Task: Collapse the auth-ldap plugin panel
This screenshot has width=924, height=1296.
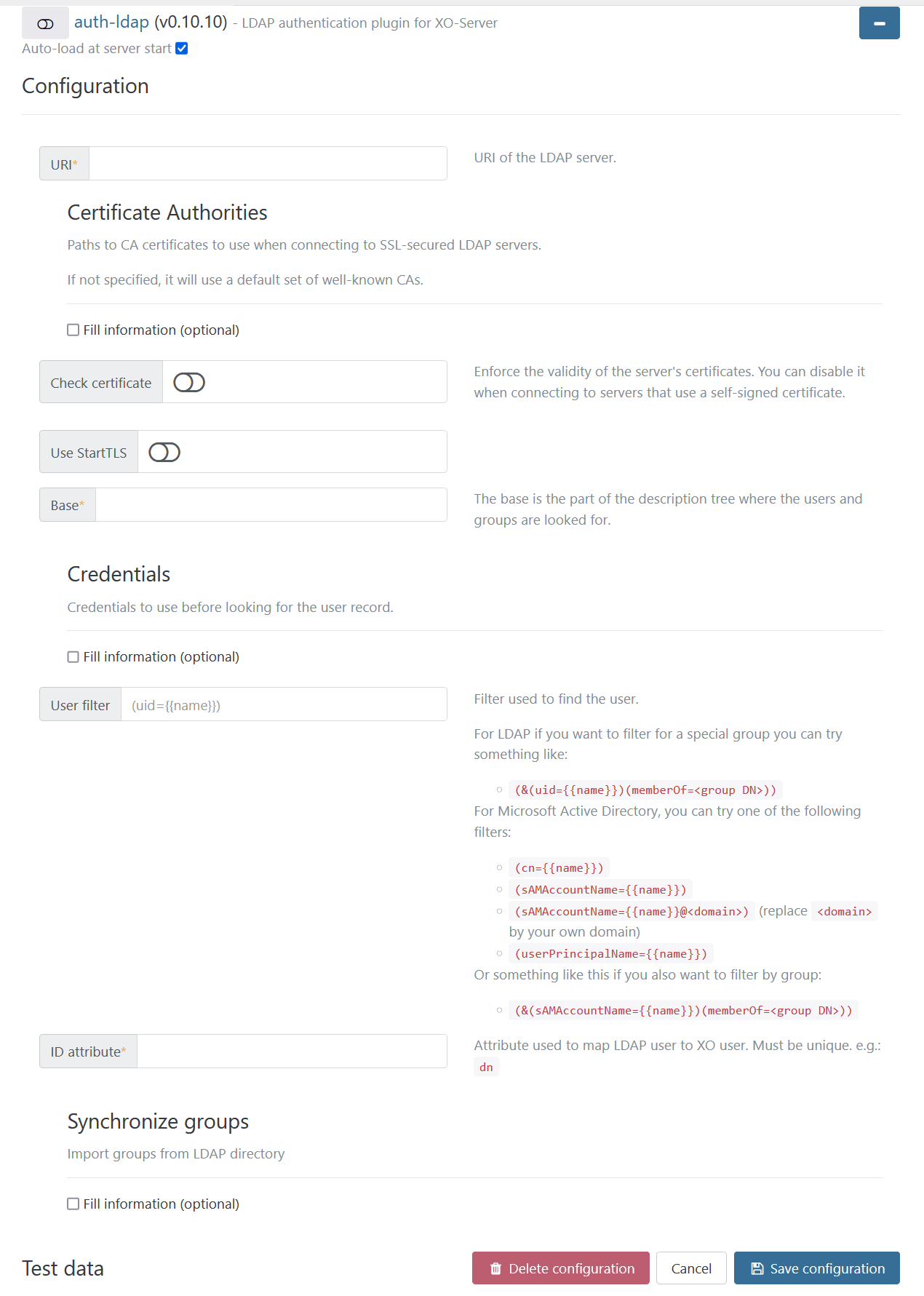Action: tap(879, 23)
